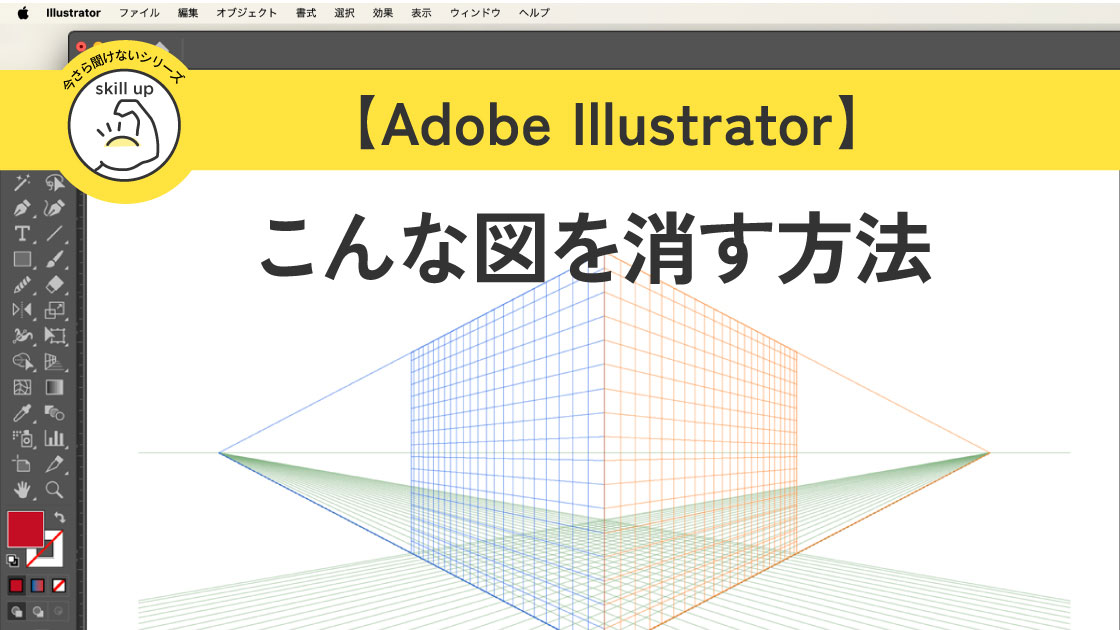The width and height of the screenshot is (1120, 630).
Task: Click the left vanishing point of perspective grid
Action: [220, 453]
